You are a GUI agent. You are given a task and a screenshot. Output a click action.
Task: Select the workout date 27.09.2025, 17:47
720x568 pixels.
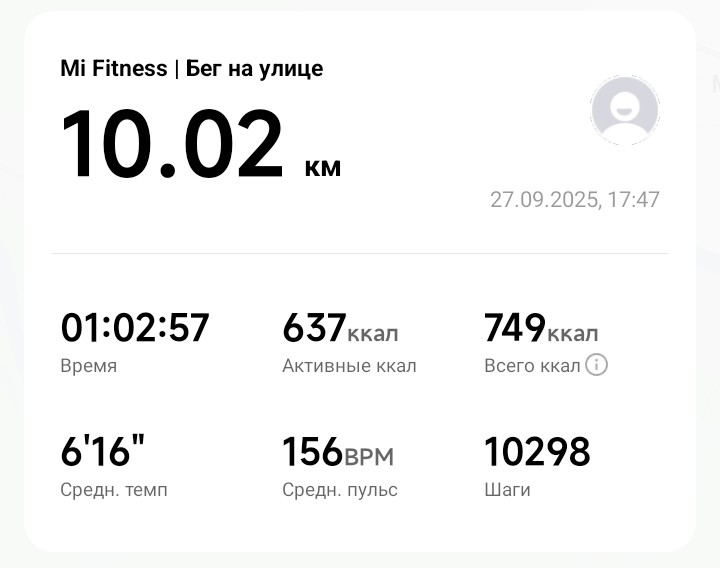pyautogui.click(x=574, y=199)
